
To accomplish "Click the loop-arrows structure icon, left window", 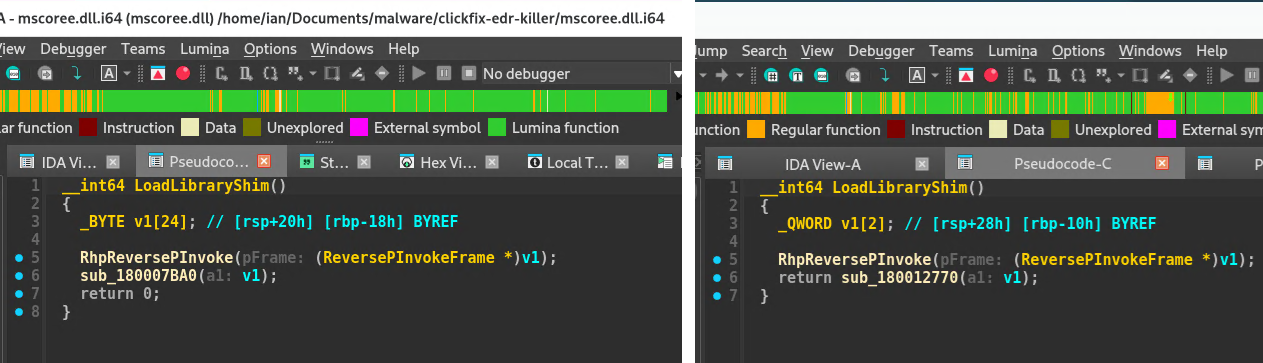I will click(270, 73).
